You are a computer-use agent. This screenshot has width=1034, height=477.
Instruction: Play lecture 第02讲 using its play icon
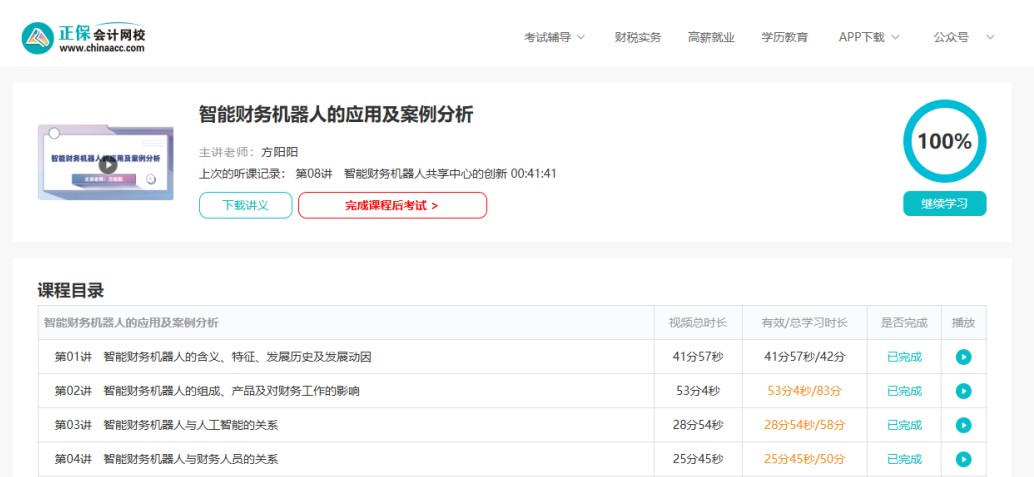[x=963, y=391]
